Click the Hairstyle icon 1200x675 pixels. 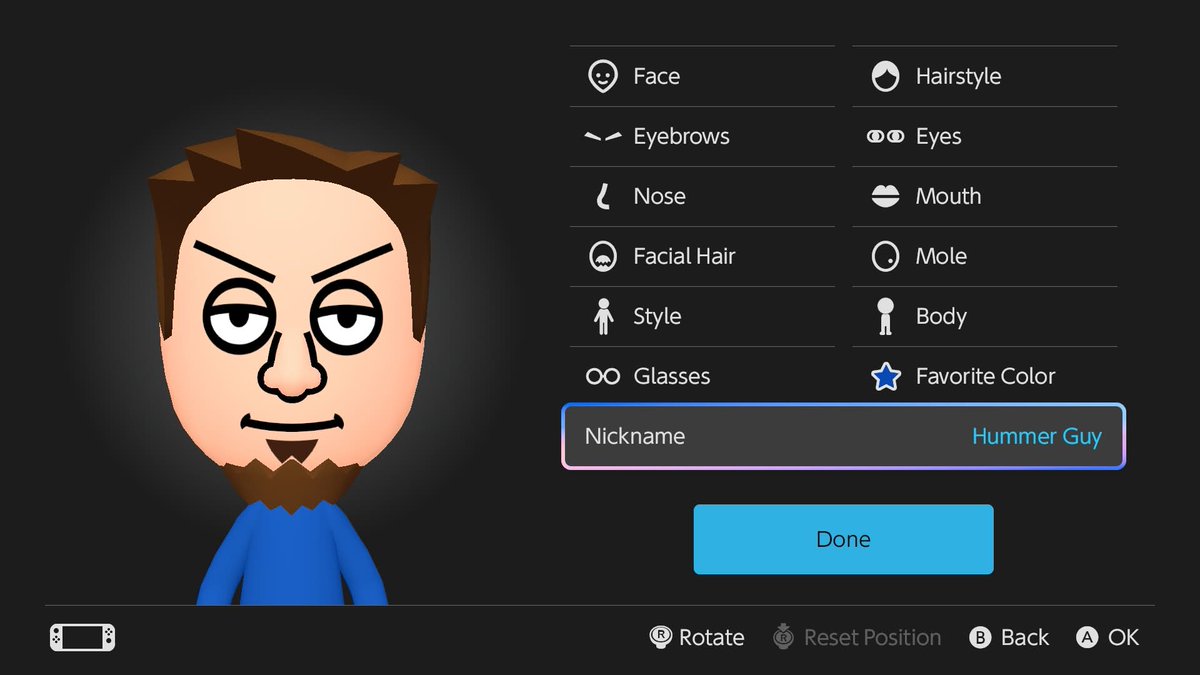885,76
